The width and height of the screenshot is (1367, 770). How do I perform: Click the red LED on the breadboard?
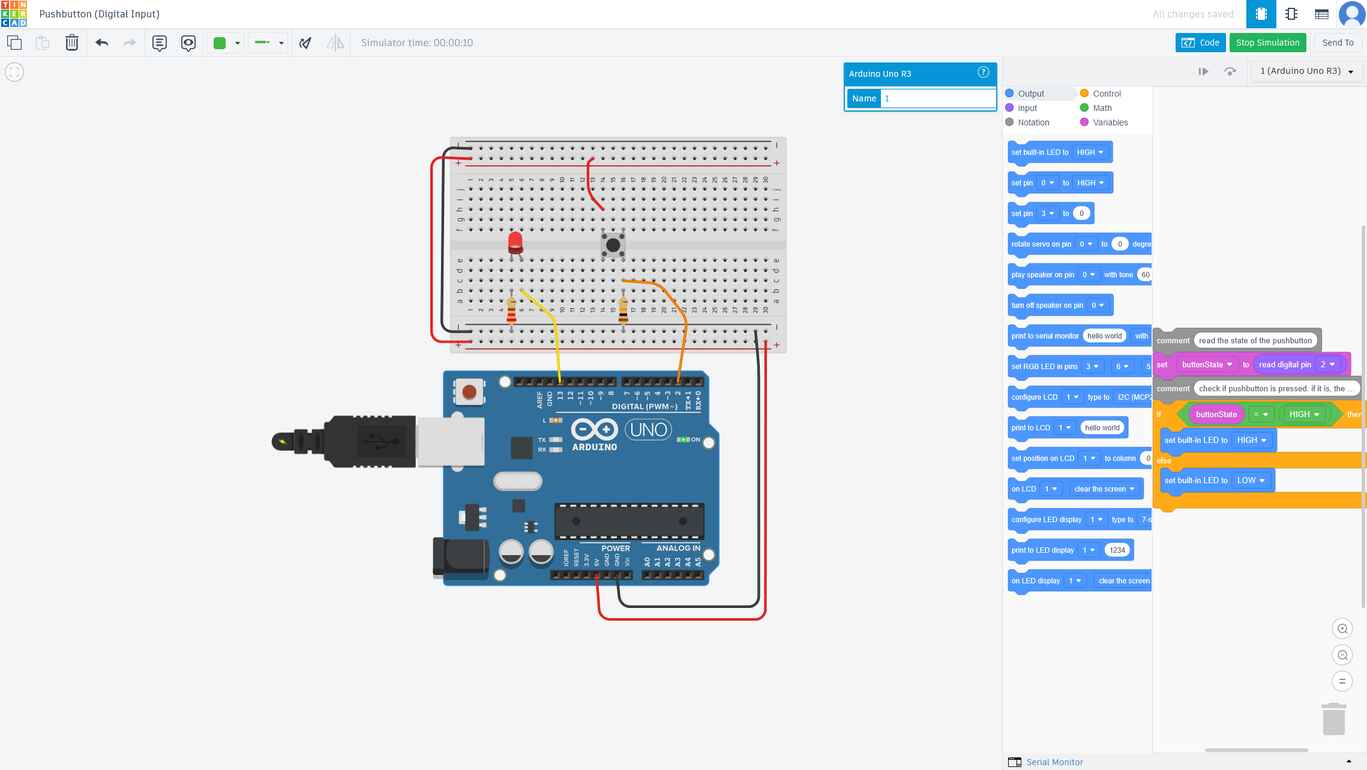515,242
